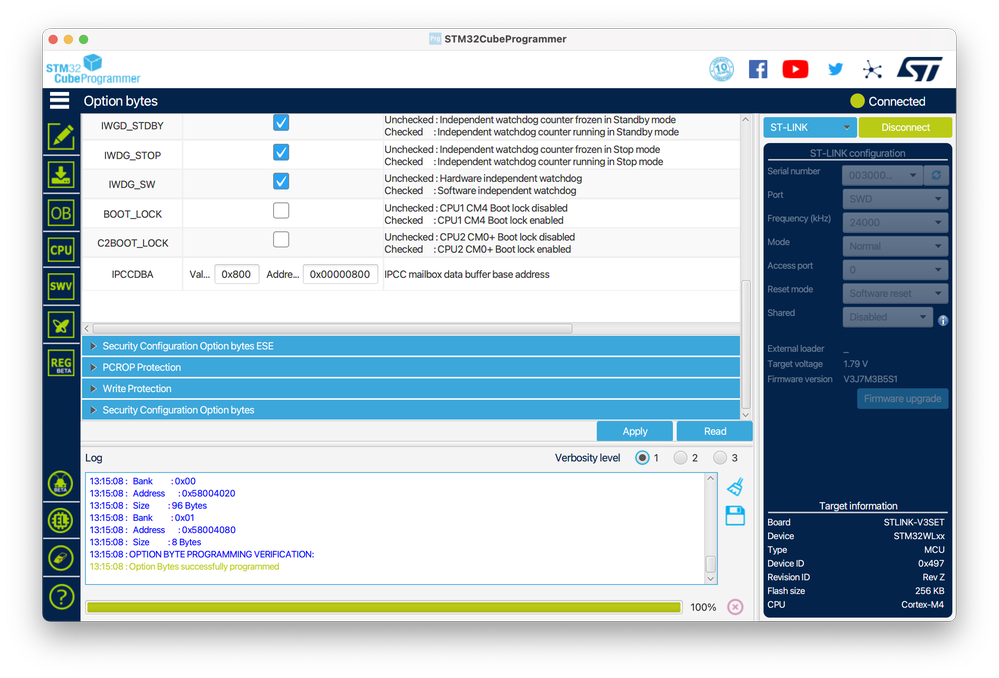Open Memory & File editing pencil icon
This screenshot has height=678, width=999.
(61, 136)
